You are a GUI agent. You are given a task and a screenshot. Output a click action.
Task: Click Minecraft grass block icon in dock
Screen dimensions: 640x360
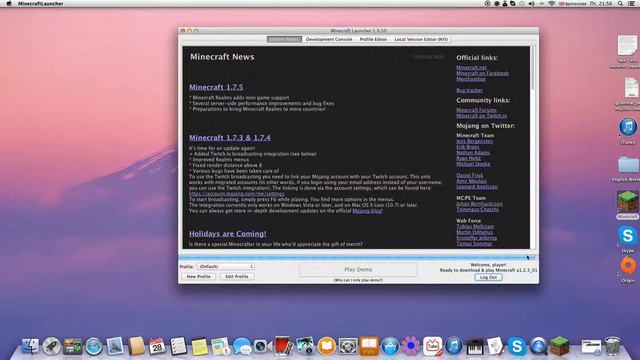coord(560,346)
